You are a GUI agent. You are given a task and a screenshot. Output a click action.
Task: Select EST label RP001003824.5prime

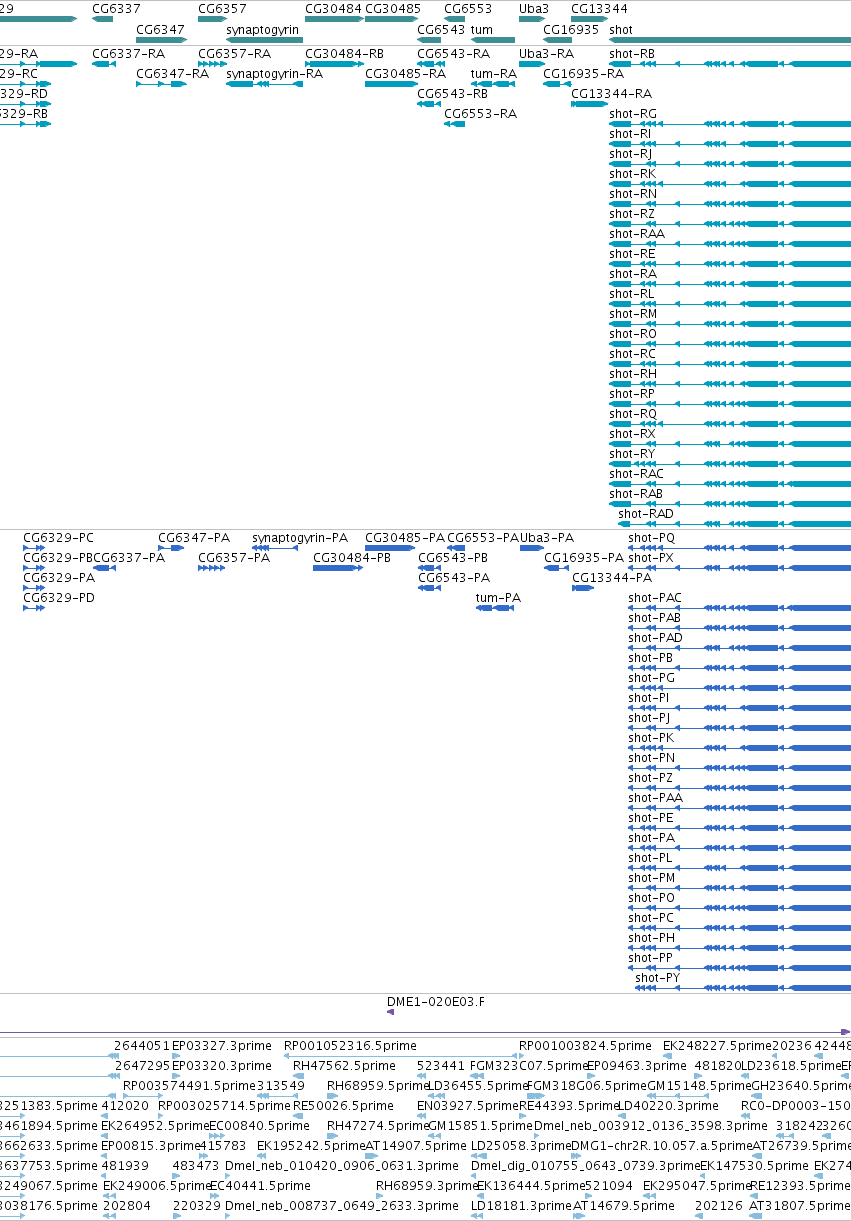pyautogui.click(x=585, y=1046)
